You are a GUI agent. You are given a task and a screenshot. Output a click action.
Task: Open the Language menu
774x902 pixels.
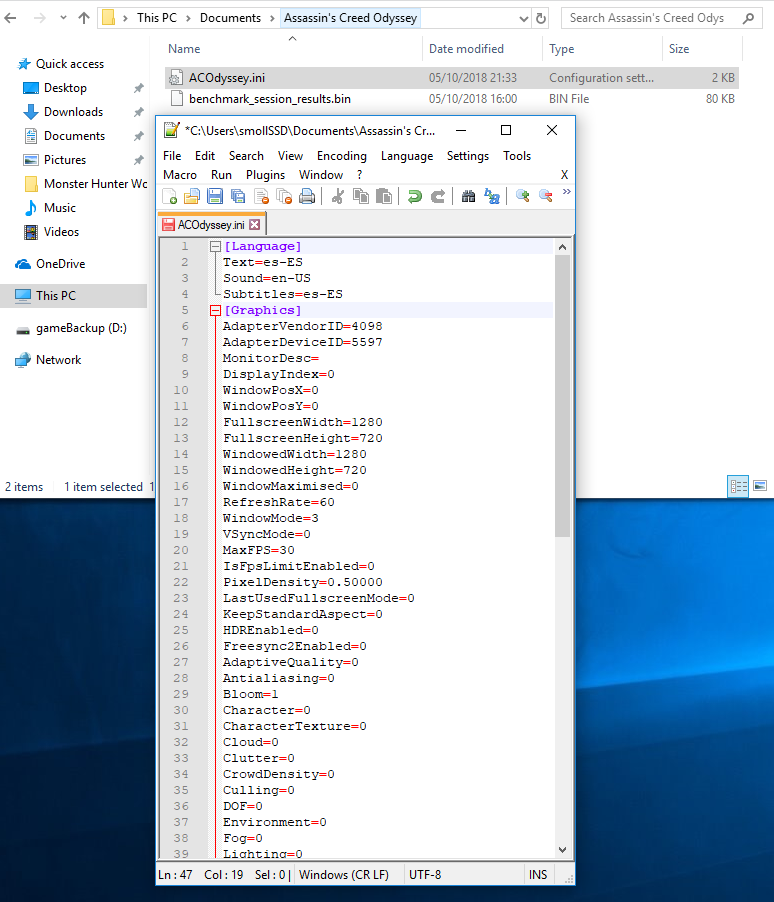click(x=407, y=156)
